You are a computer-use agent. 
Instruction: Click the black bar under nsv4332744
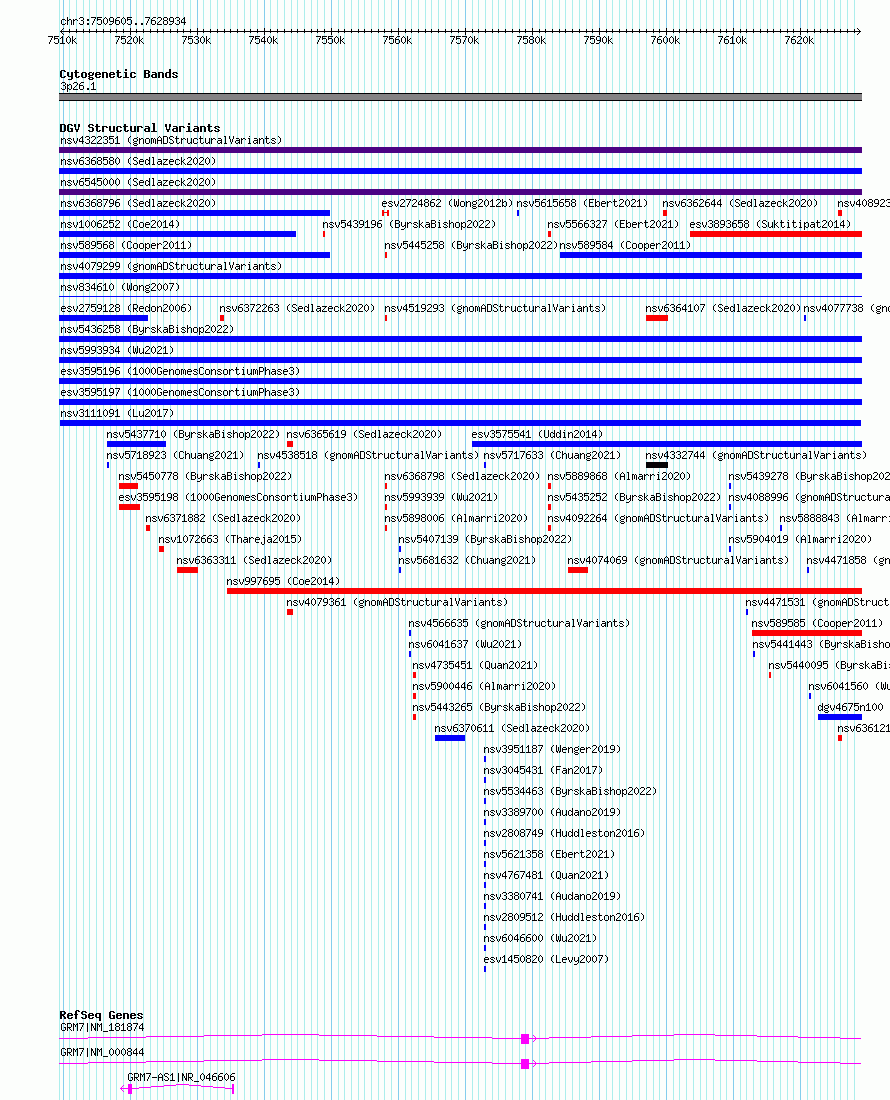[657, 465]
